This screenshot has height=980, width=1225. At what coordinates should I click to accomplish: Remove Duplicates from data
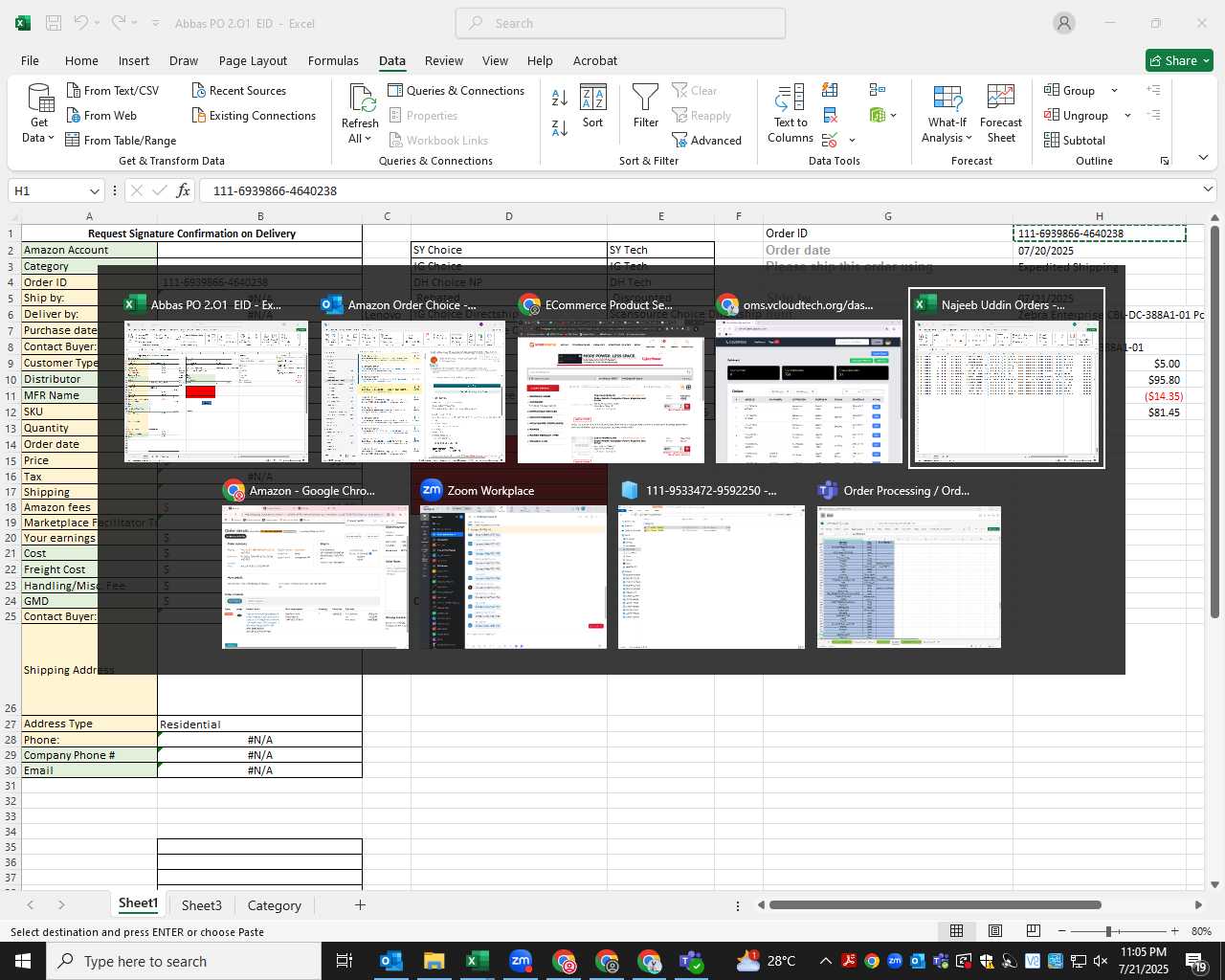(831, 115)
